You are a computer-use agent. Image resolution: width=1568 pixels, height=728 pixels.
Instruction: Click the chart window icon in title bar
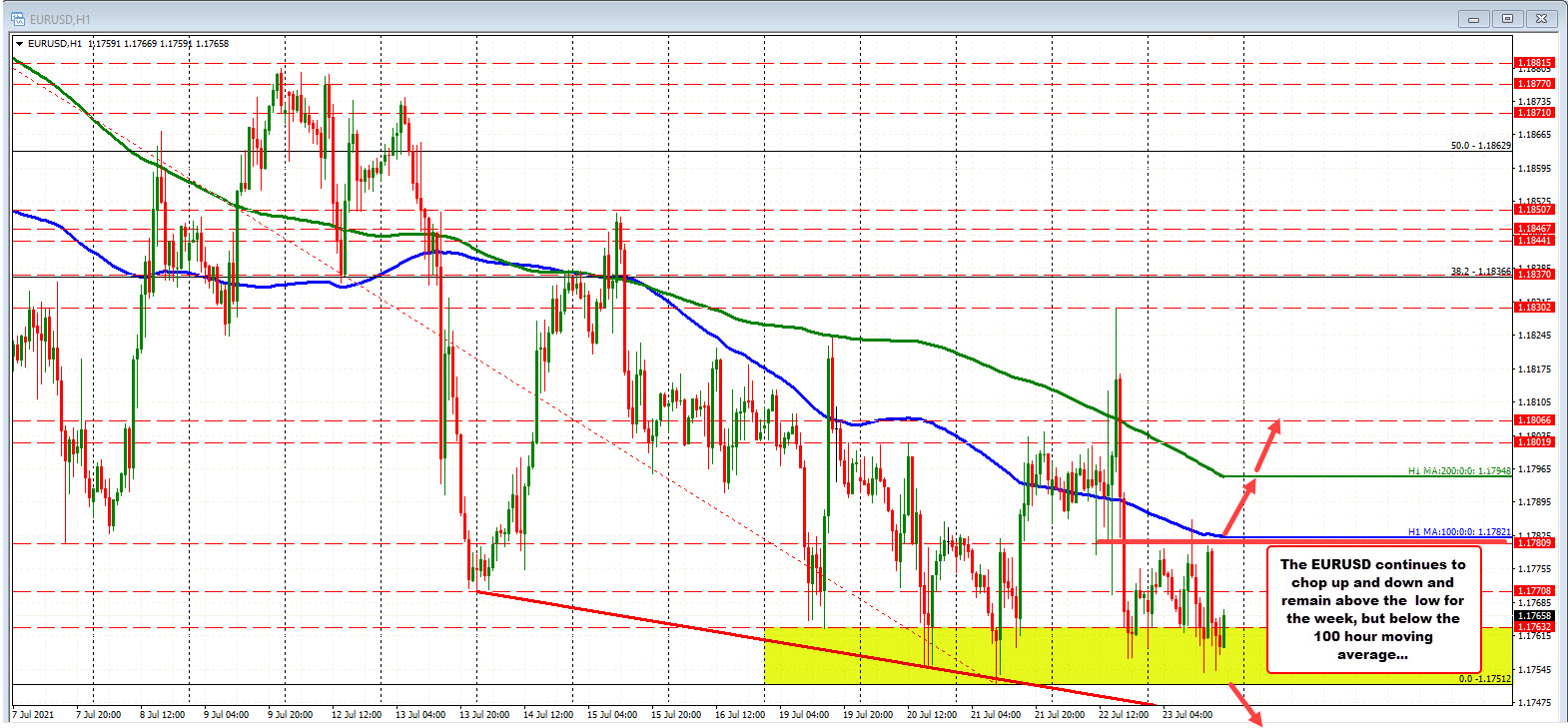pos(18,19)
